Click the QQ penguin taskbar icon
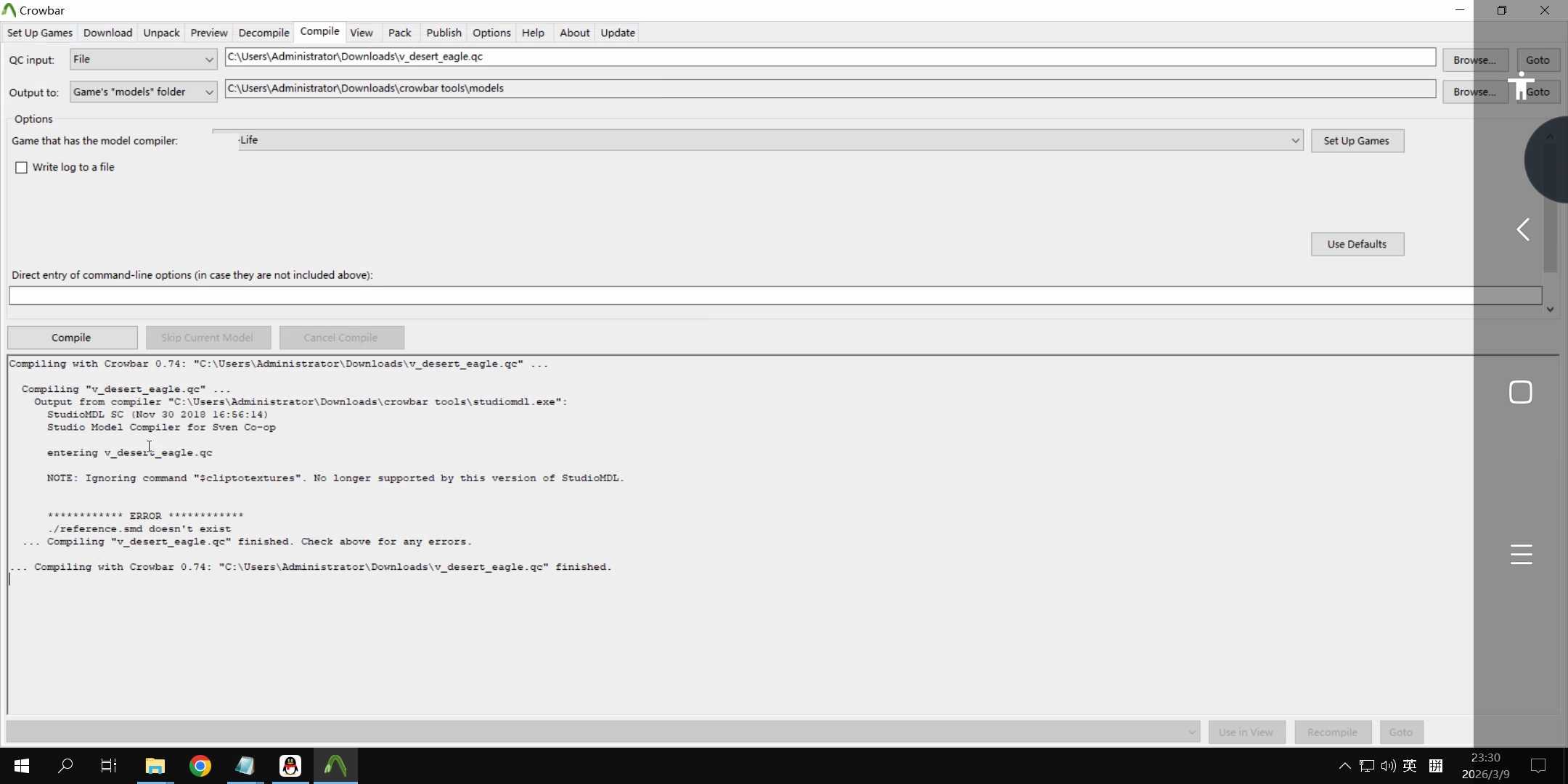This screenshot has height=784, width=1568. [290, 766]
